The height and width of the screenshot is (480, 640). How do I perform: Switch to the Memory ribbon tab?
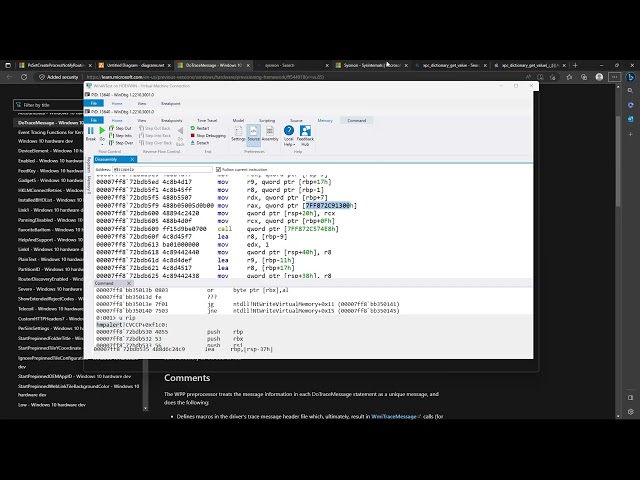point(325,120)
